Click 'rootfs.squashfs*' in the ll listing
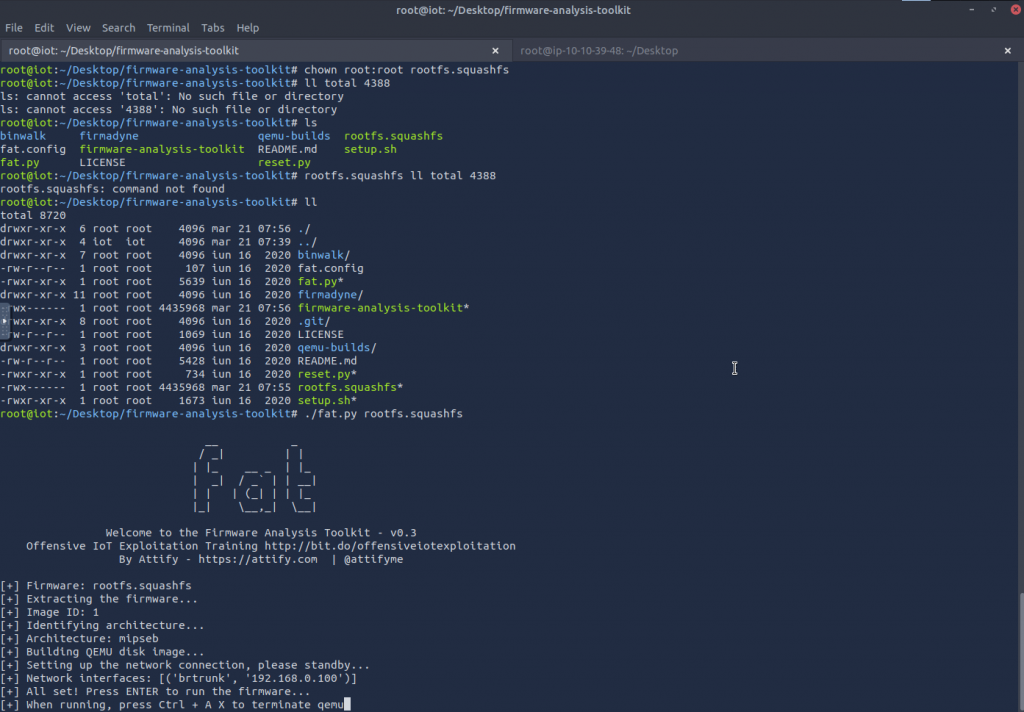This screenshot has height=712, width=1024. tap(350, 387)
